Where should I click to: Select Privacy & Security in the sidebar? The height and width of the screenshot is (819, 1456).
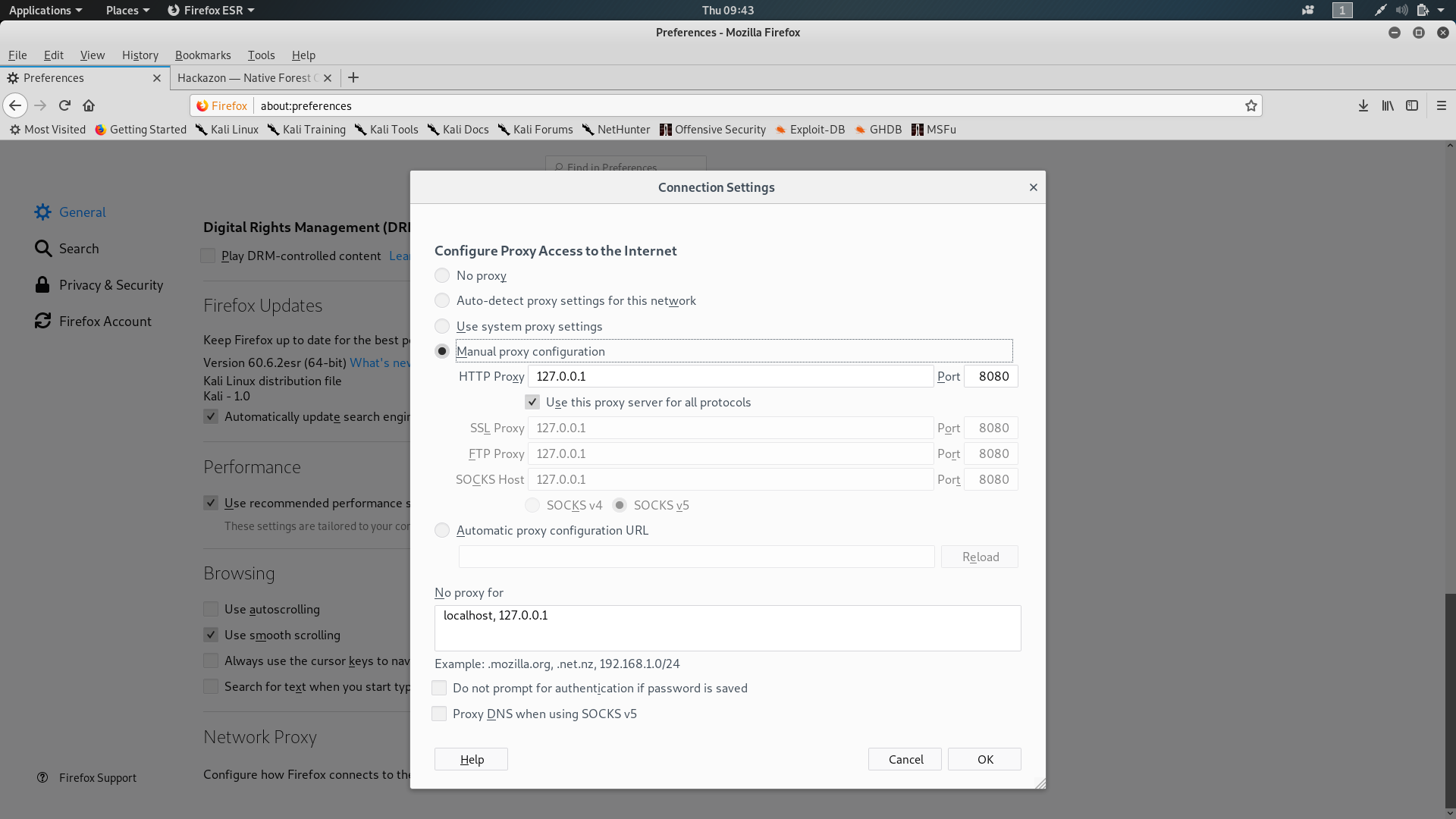111,284
